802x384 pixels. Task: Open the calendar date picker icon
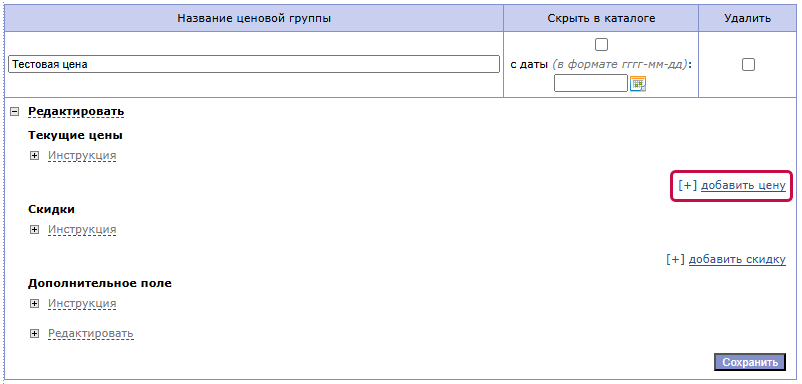point(638,83)
